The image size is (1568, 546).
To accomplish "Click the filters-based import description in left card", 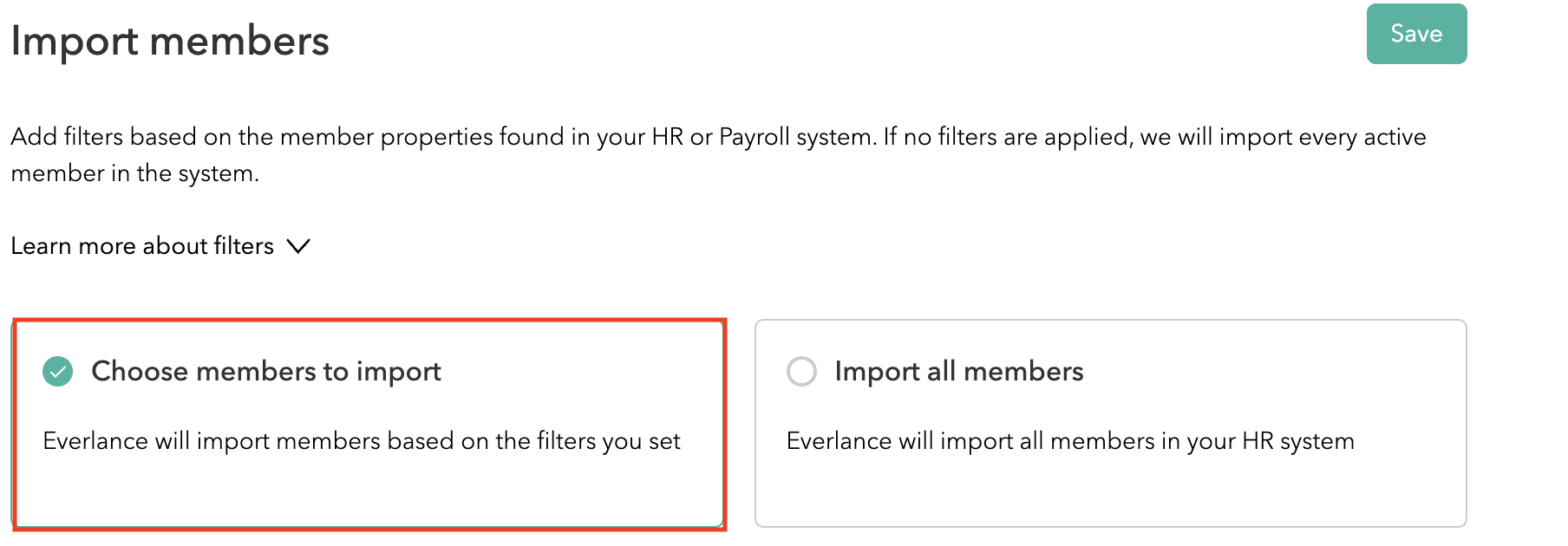I will point(362,441).
